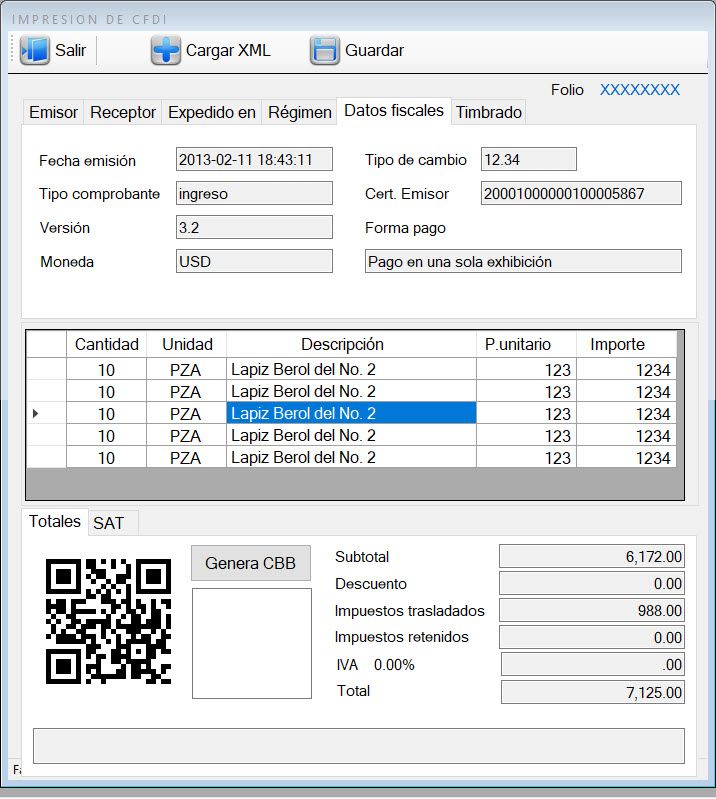Click the Guardar toolbar label
The width and height of the screenshot is (716, 799).
pos(374,50)
